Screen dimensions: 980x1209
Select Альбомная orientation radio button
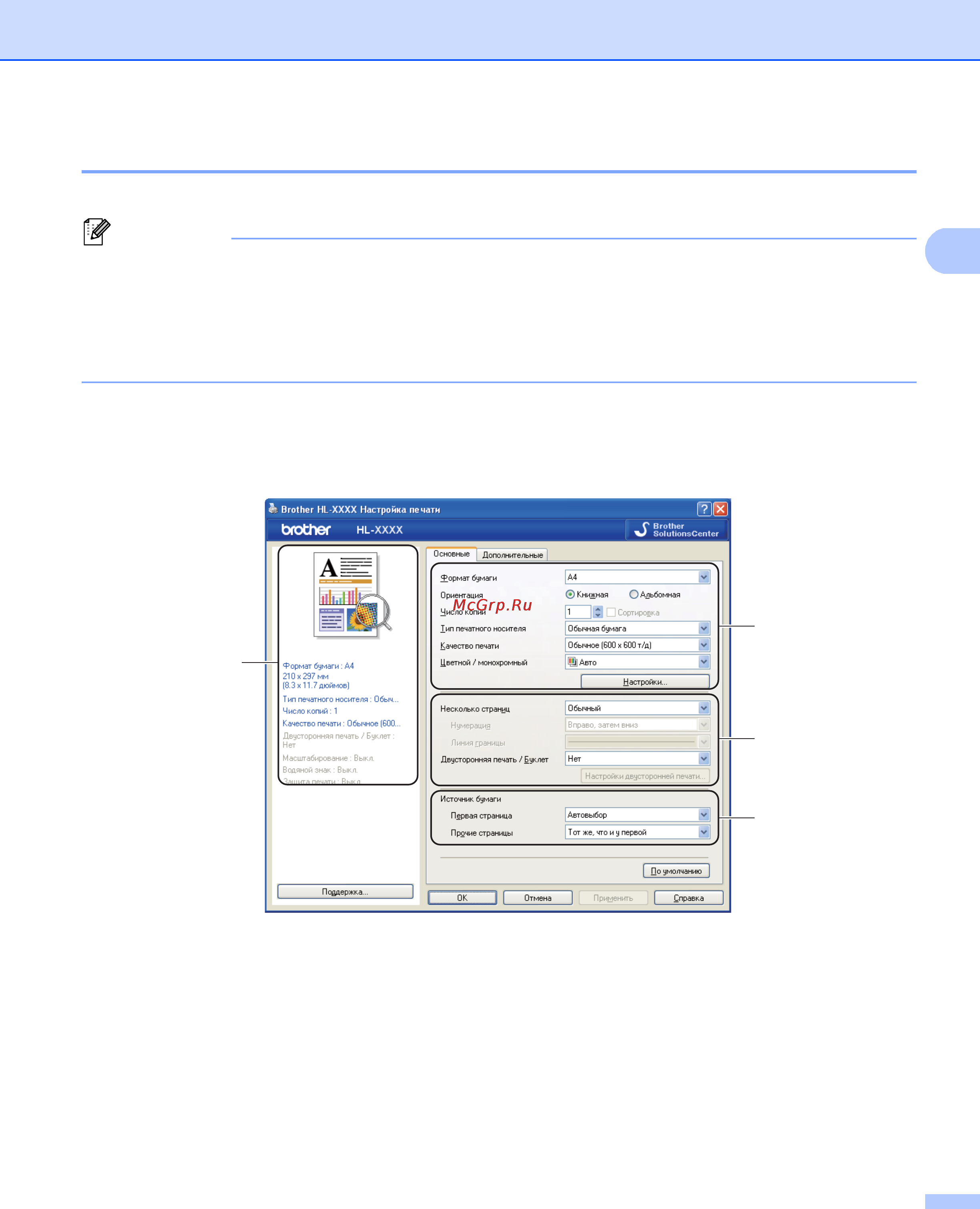pos(633,594)
